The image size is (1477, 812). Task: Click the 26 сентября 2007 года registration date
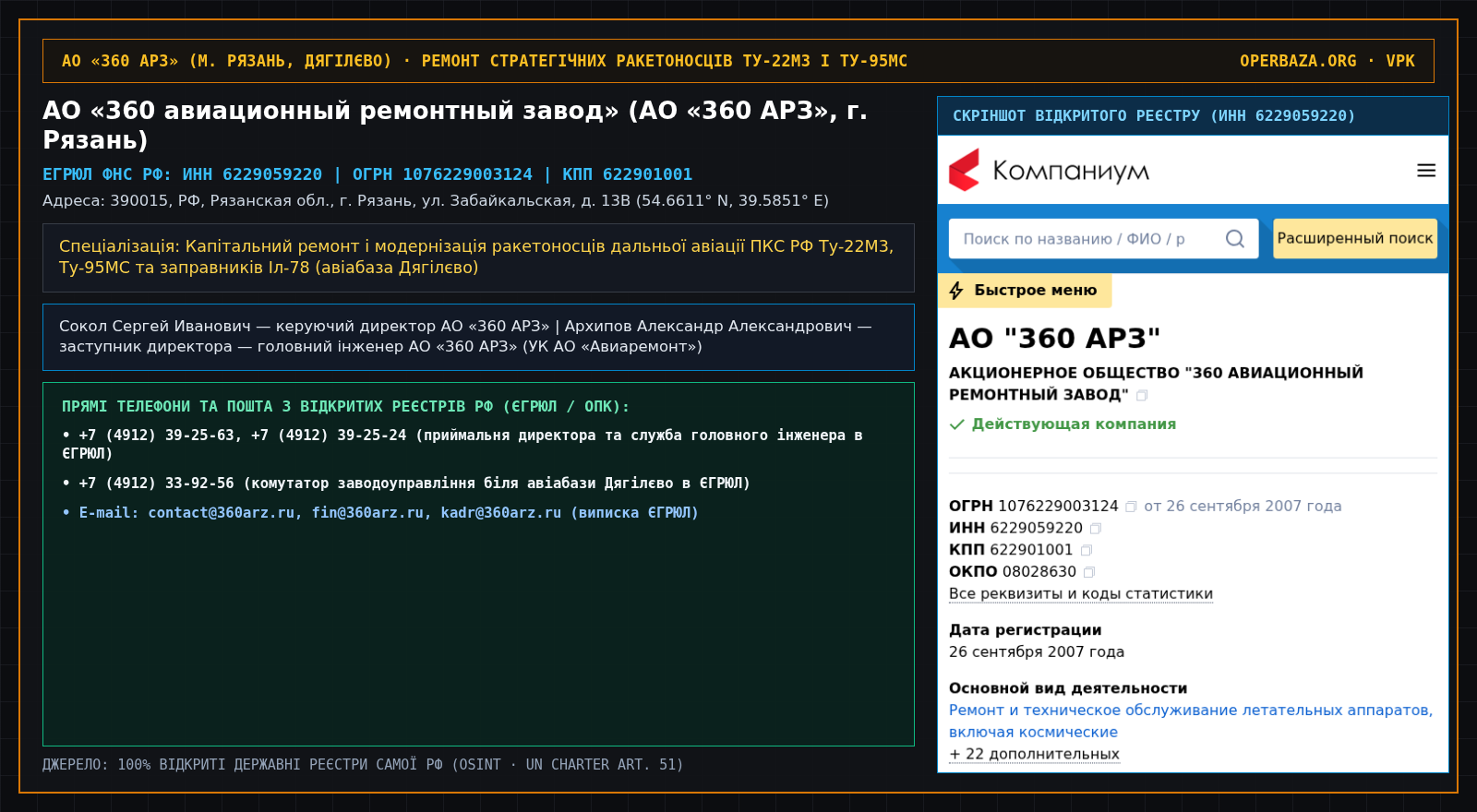(1037, 652)
